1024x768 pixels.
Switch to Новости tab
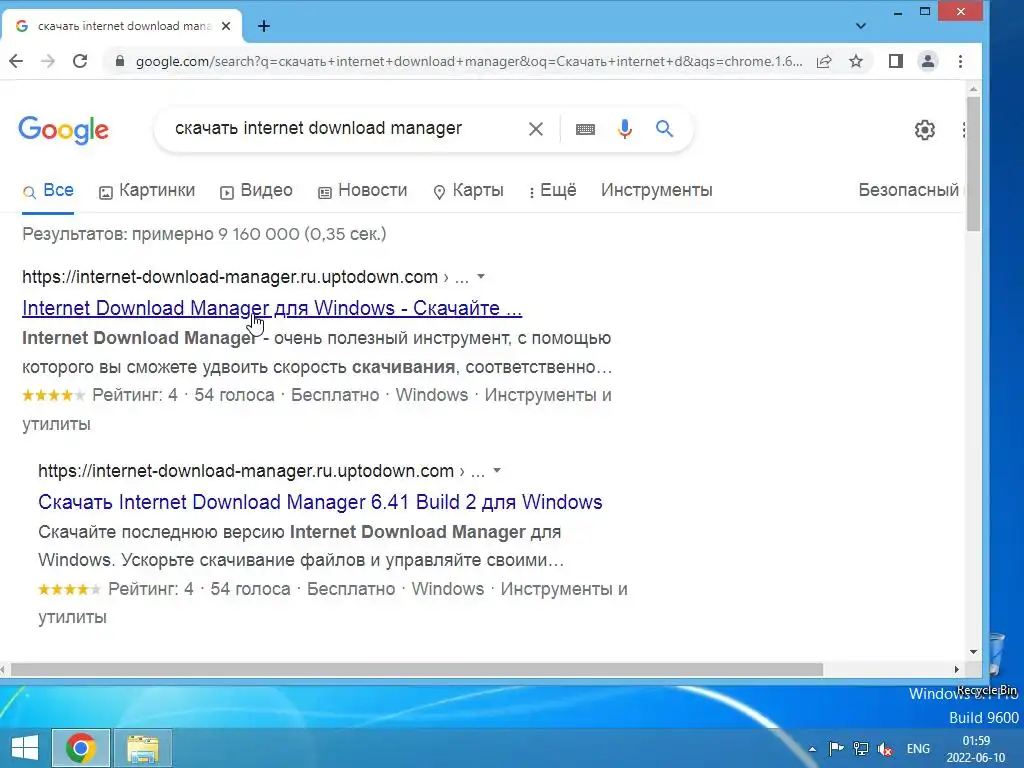click(362, 191)
